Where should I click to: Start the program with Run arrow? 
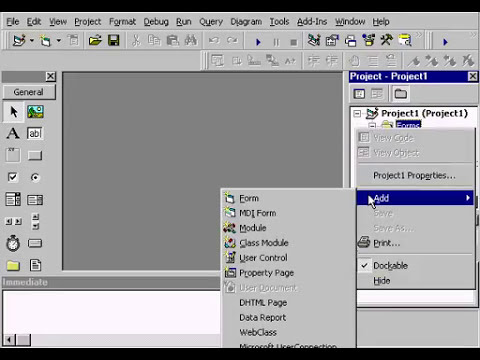(x=258, y=42)
